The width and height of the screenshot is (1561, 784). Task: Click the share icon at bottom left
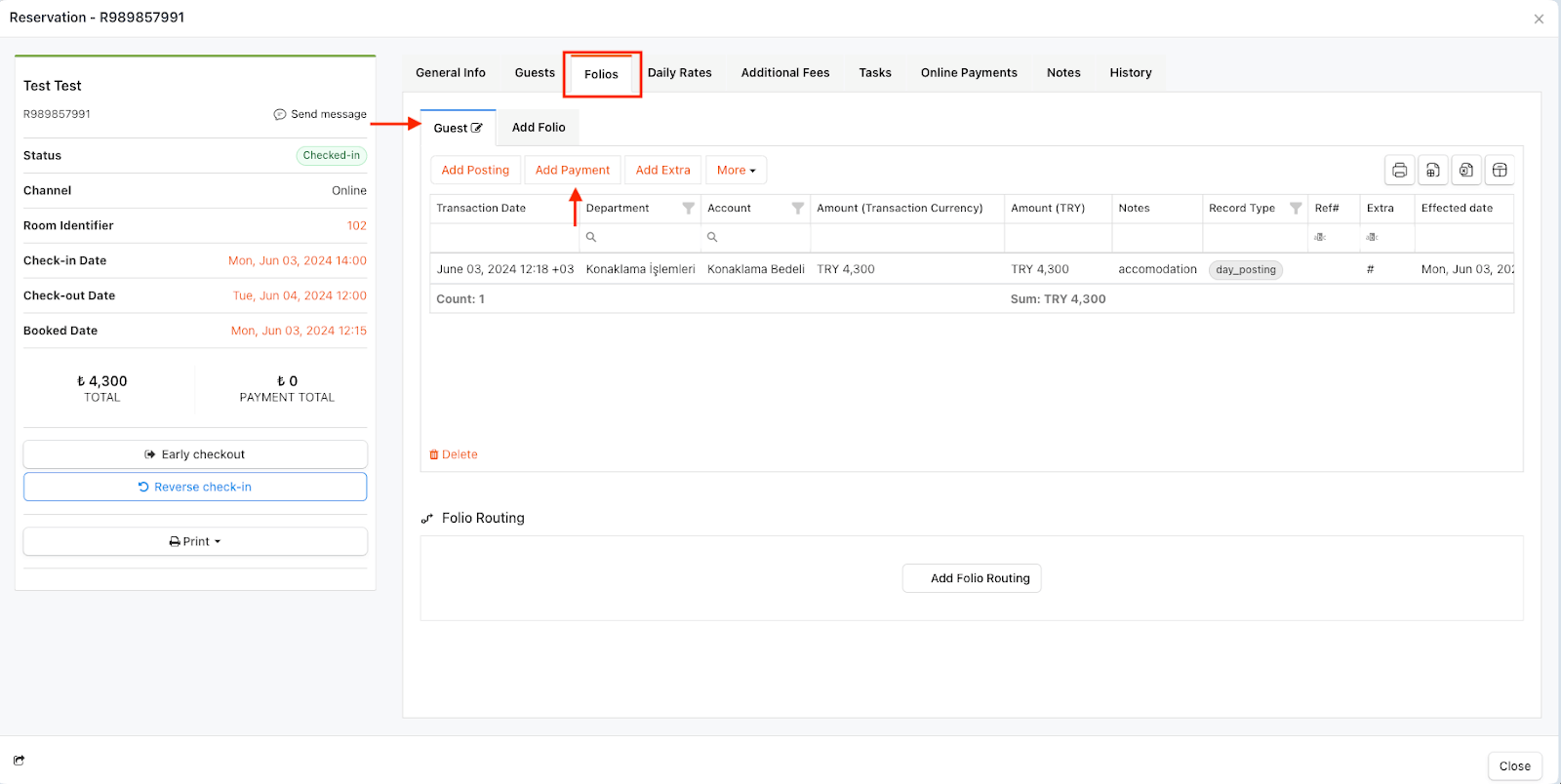click(x=19, y=761)
